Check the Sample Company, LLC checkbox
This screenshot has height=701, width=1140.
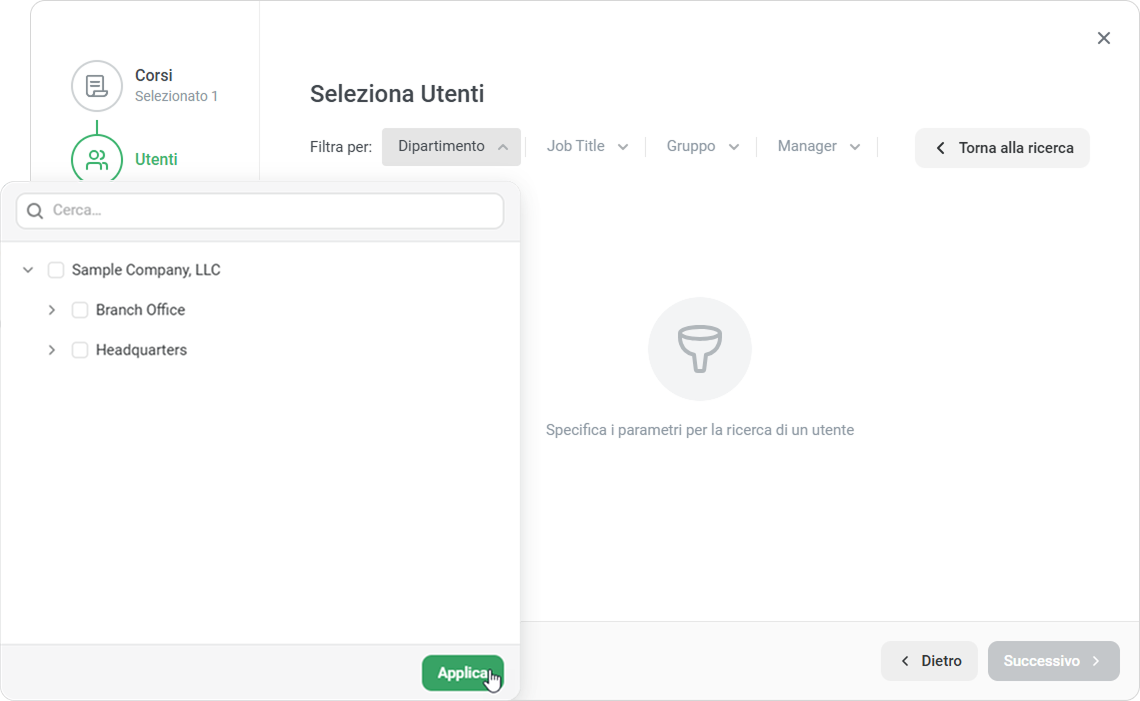tap(56, 270)
